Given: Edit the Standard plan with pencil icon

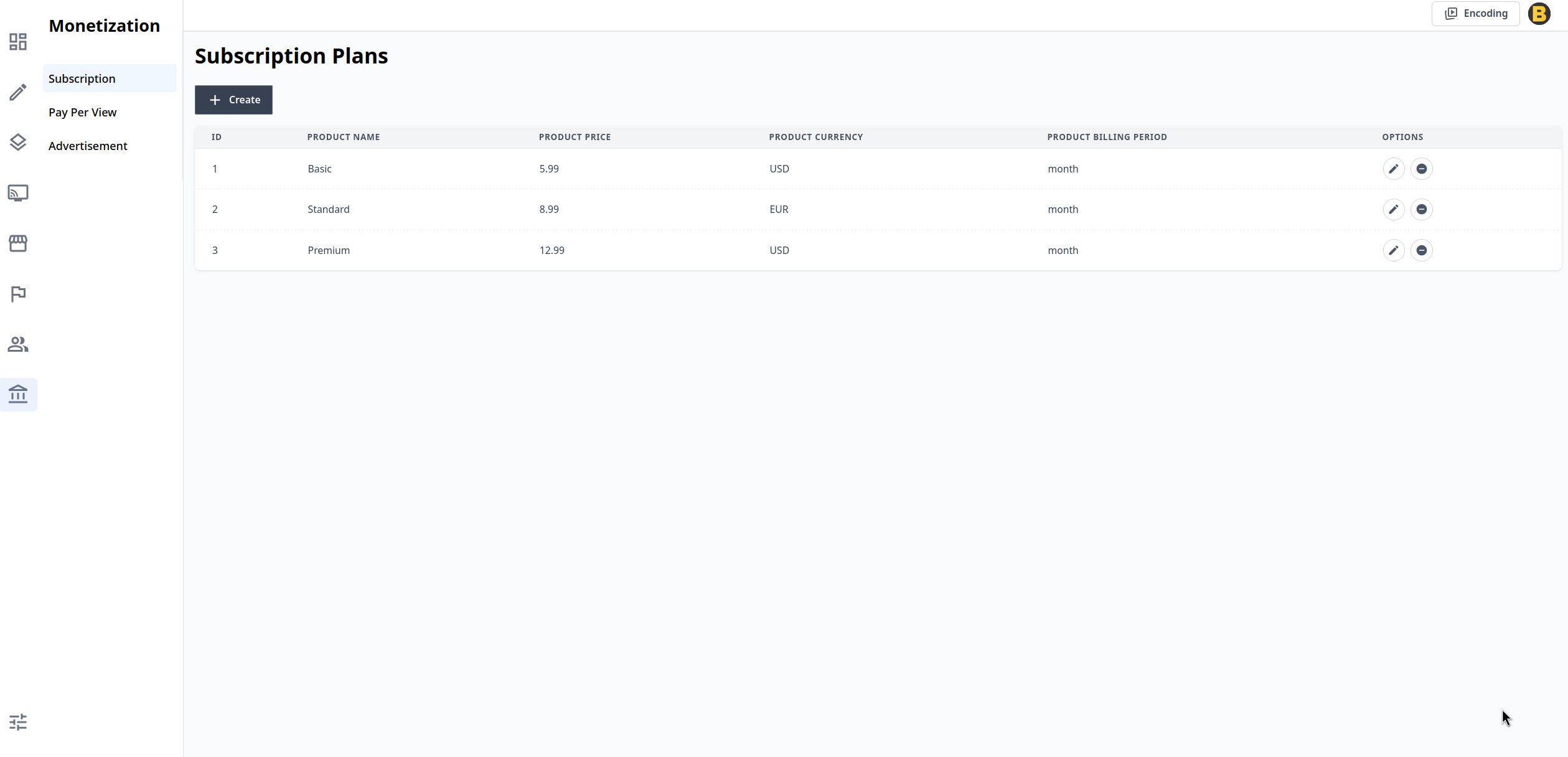Looking at the screenshot, I should point(1394,209).
